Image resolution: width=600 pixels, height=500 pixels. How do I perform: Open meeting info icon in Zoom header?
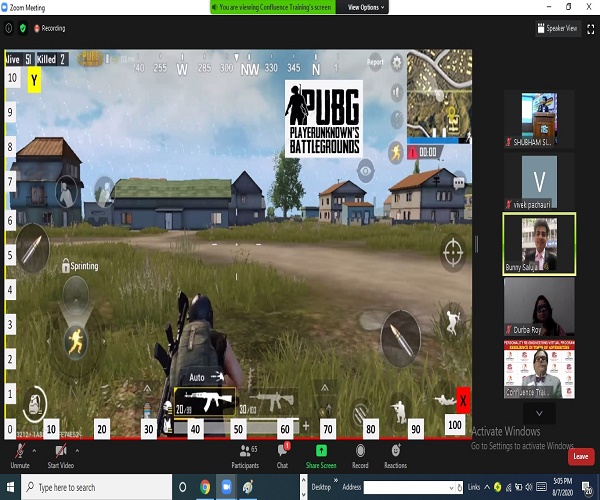pyautogui.click(x=9, y=28)
